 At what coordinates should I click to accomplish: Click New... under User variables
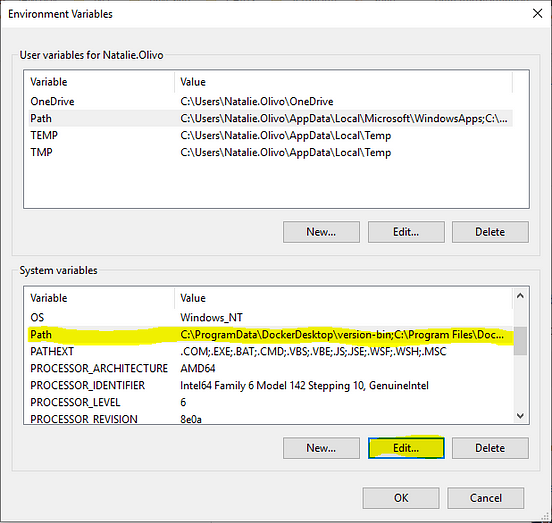point(321,232)
